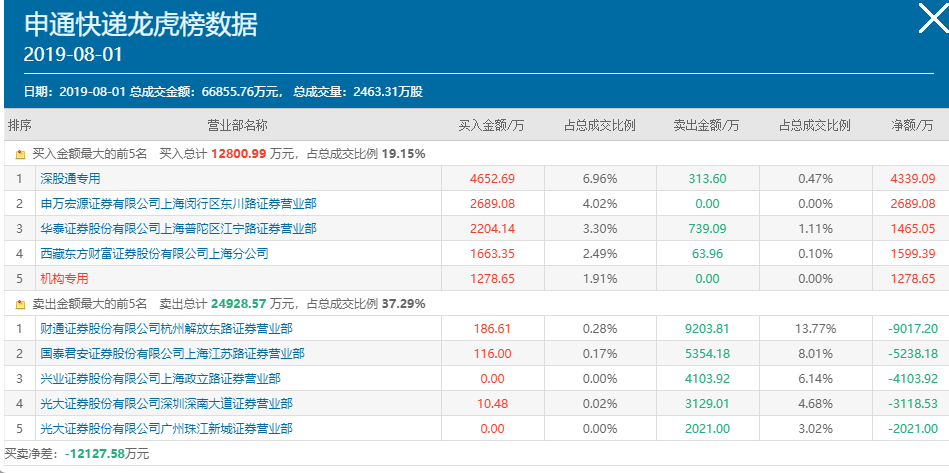Image resolution: width=949 pixels, height=473 pixels.
Task: Click the 卖出金额/万 column header
Action: coord(706,126)
